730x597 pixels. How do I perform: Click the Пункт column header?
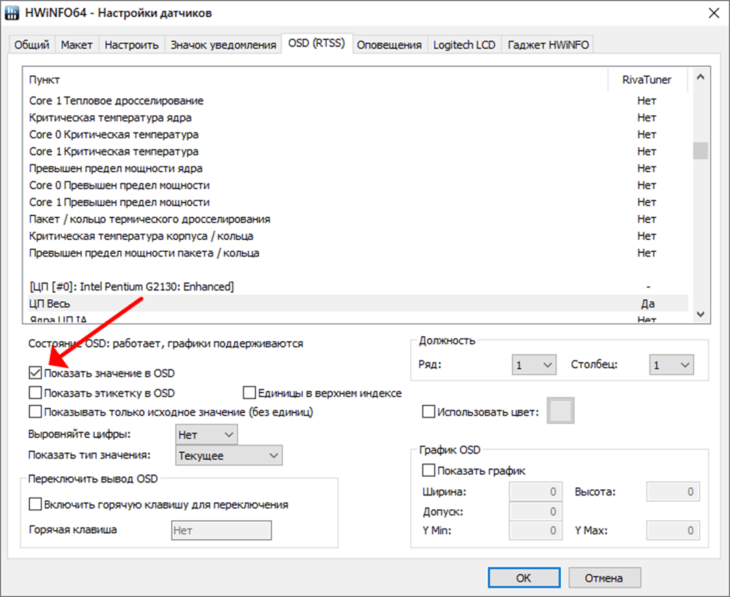coord(316,80)
